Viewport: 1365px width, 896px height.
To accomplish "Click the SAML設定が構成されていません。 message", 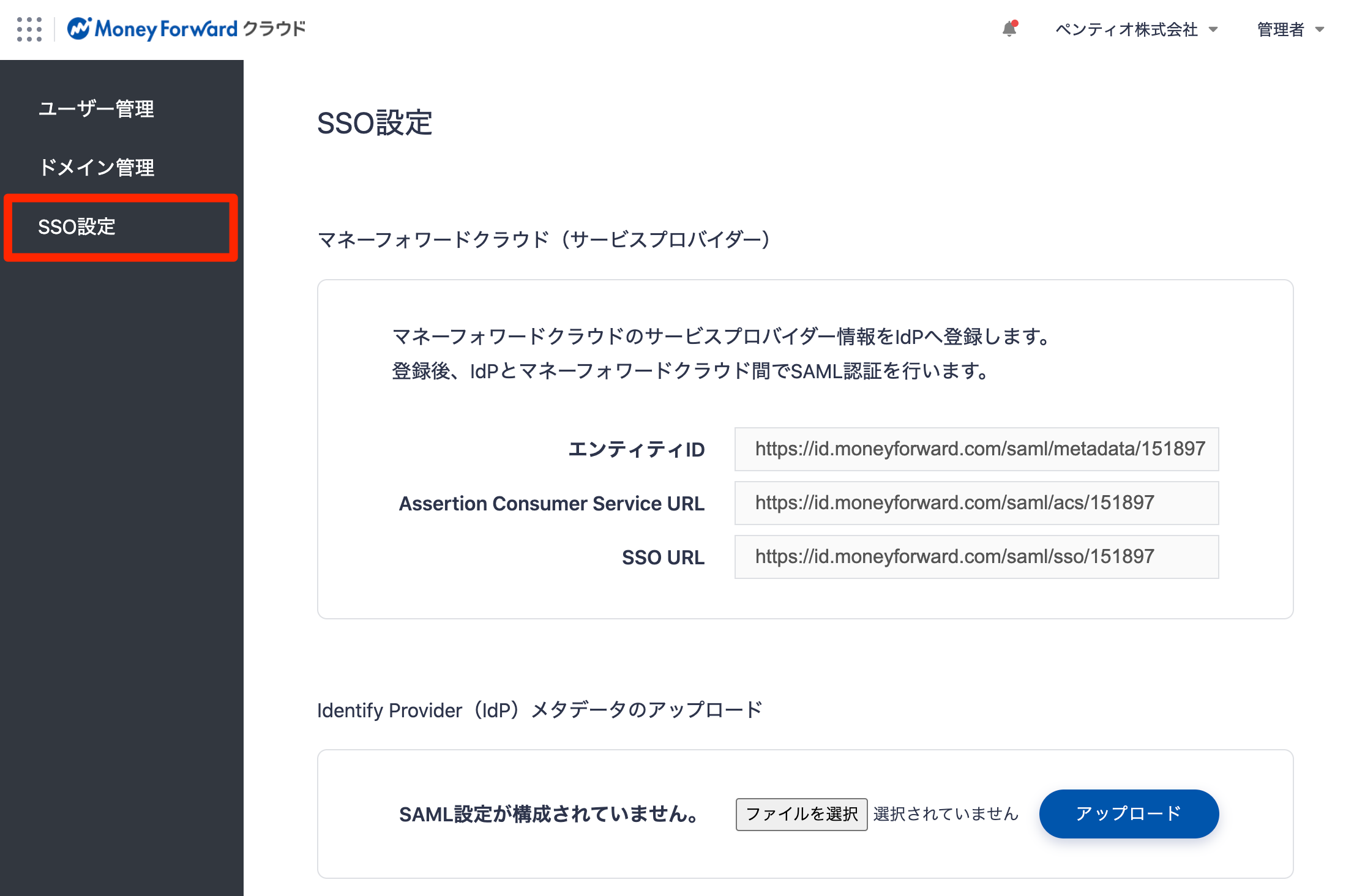I will 548,815.
